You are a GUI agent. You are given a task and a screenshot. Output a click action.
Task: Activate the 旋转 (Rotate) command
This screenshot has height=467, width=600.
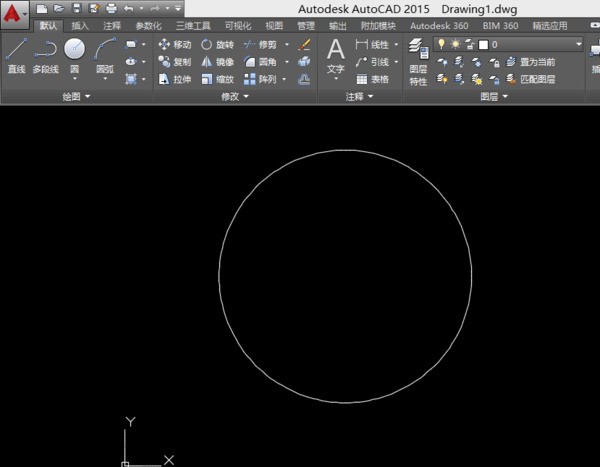pyautogui.click(x=217, y=44)
